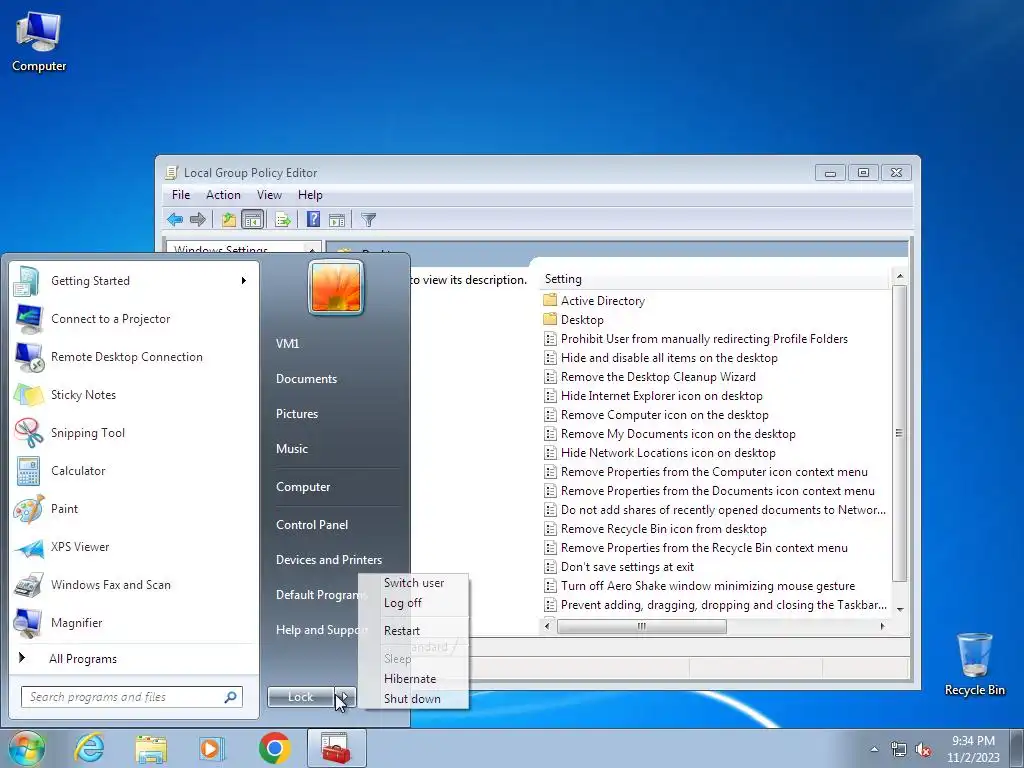The height and width of the screenshot is (768, 1024).
Task: Open Devices and Printers
Action: click(328, 560)
